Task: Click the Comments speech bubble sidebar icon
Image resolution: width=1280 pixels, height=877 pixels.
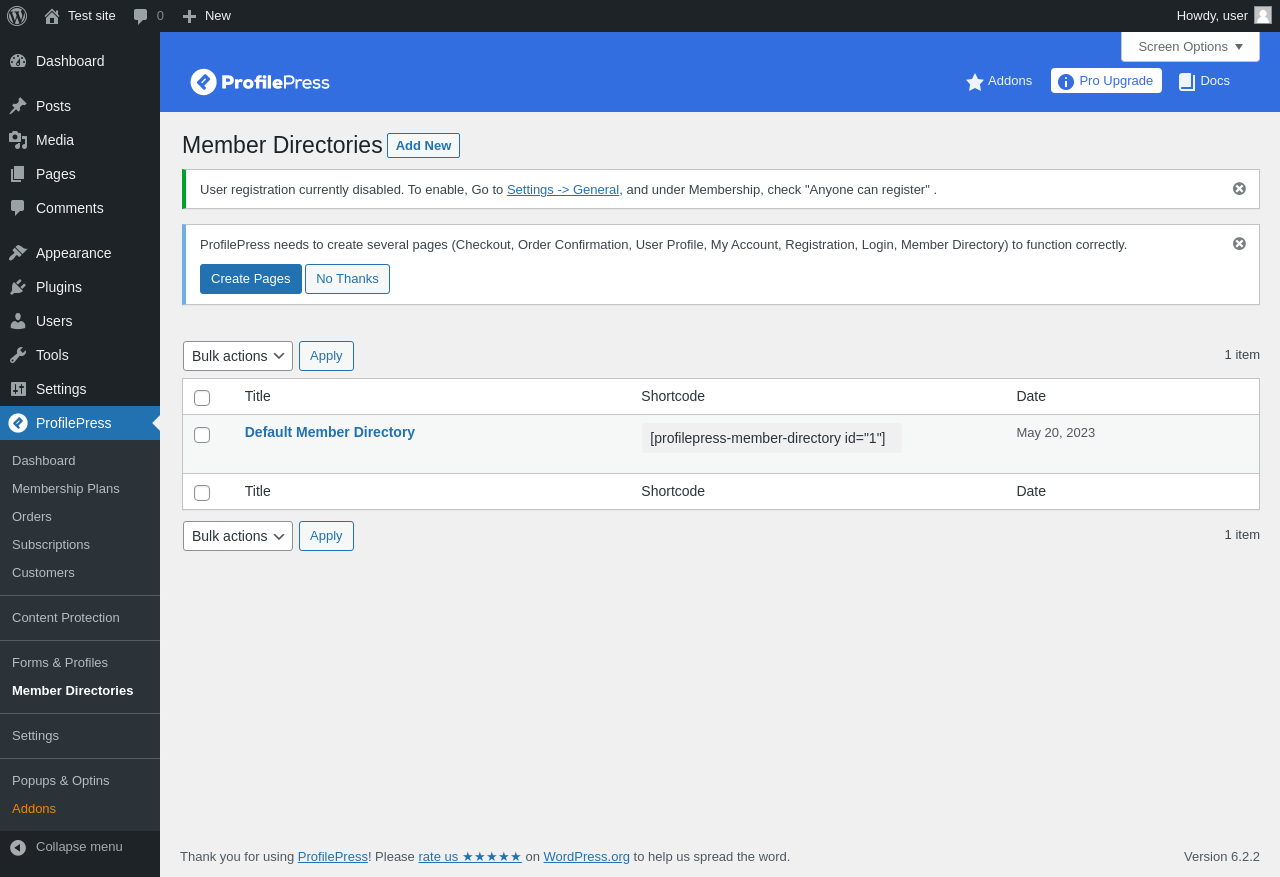Action: coord(18,208)
